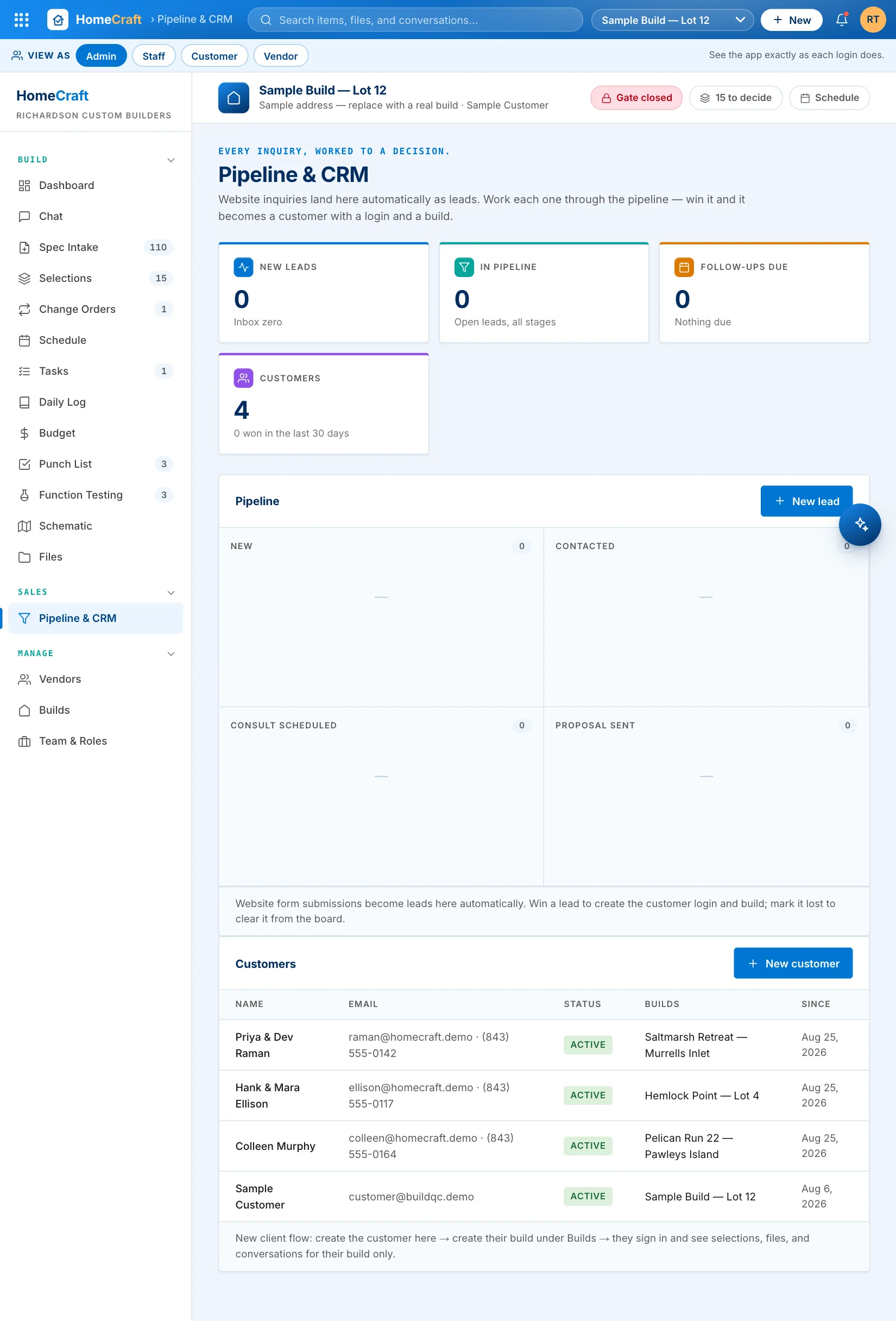The image size is (896, 1321).
Task: Open Builds under Manage
Action: [96, 710]
